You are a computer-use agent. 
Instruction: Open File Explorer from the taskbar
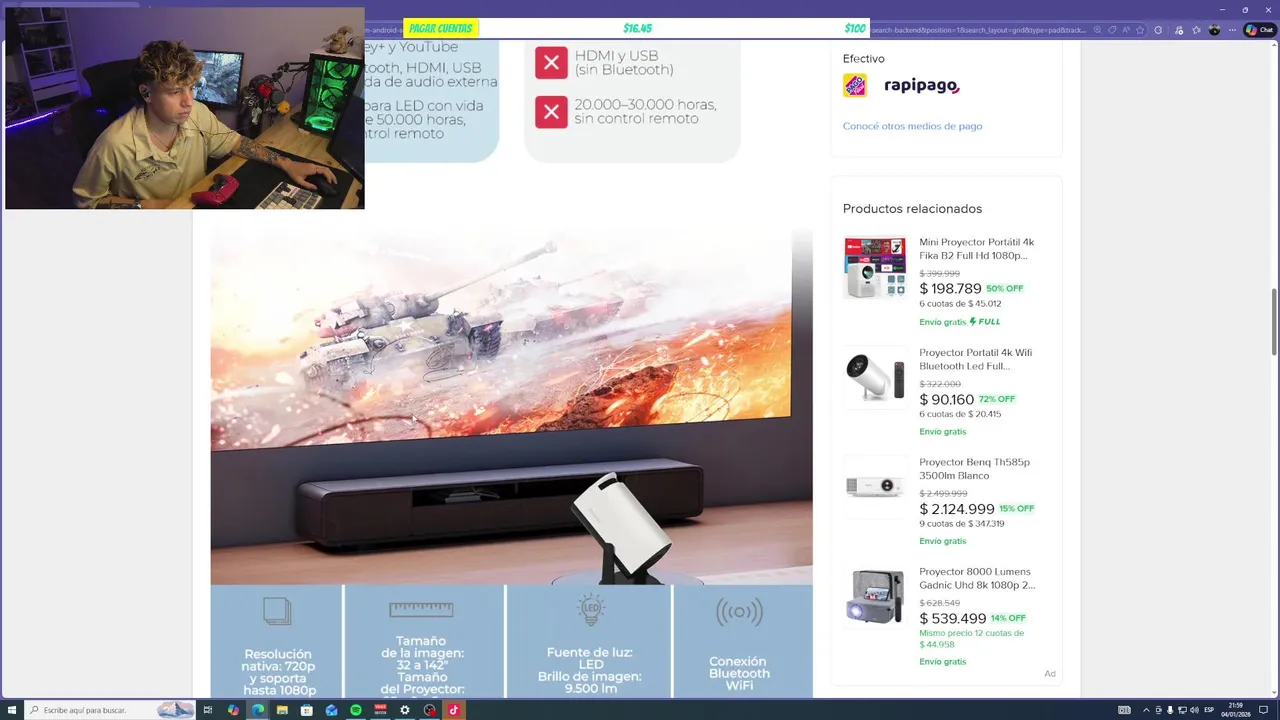tap(282, 710)
